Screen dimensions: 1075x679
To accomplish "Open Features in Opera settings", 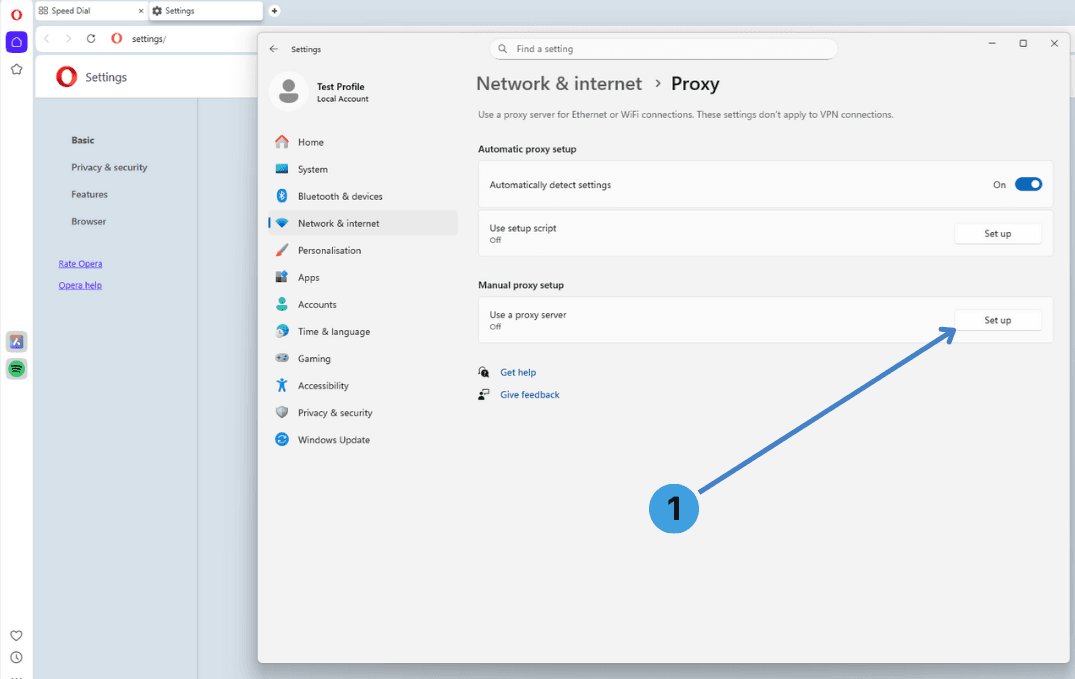I will tap(89, 195).
